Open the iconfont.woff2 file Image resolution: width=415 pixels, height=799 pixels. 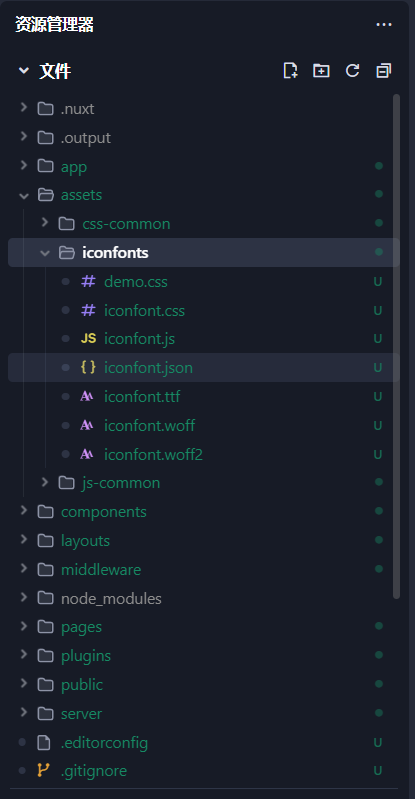[153, 454]
